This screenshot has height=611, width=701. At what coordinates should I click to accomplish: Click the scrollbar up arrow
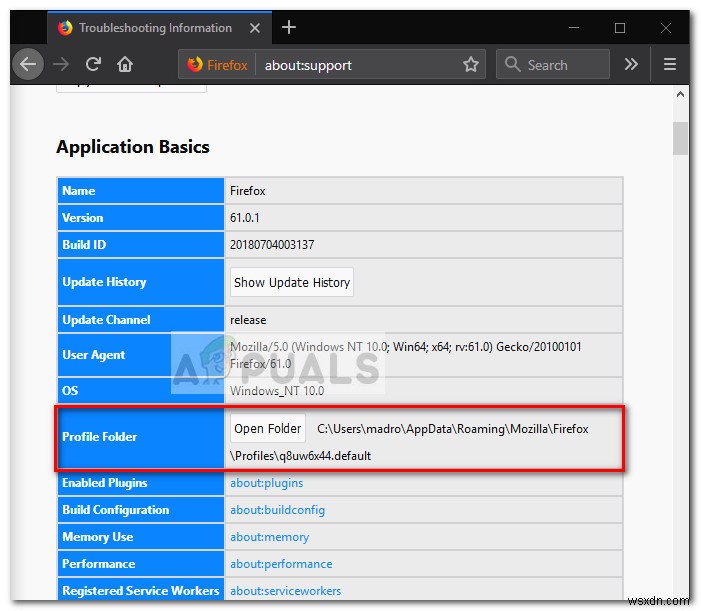click(680, 94)
